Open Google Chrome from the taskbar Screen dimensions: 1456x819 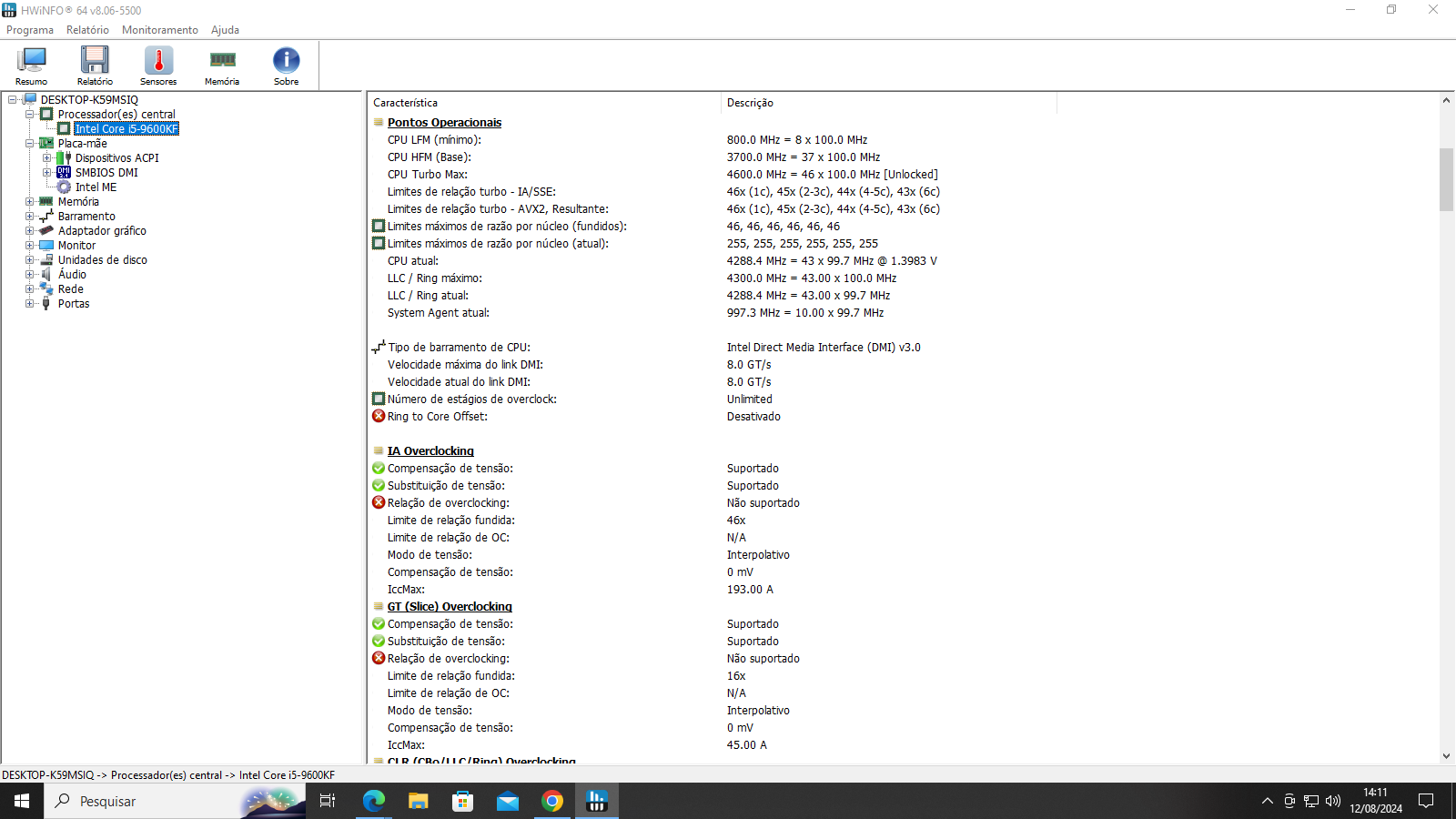(x=552, y=801)
